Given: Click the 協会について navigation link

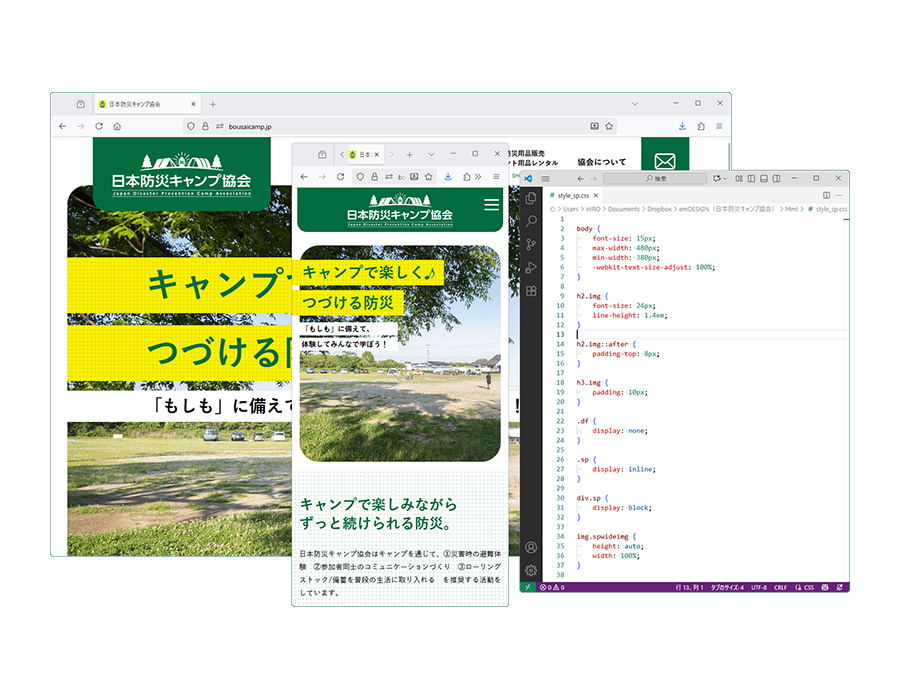Looking at the screenshot, I should [602, 162].
